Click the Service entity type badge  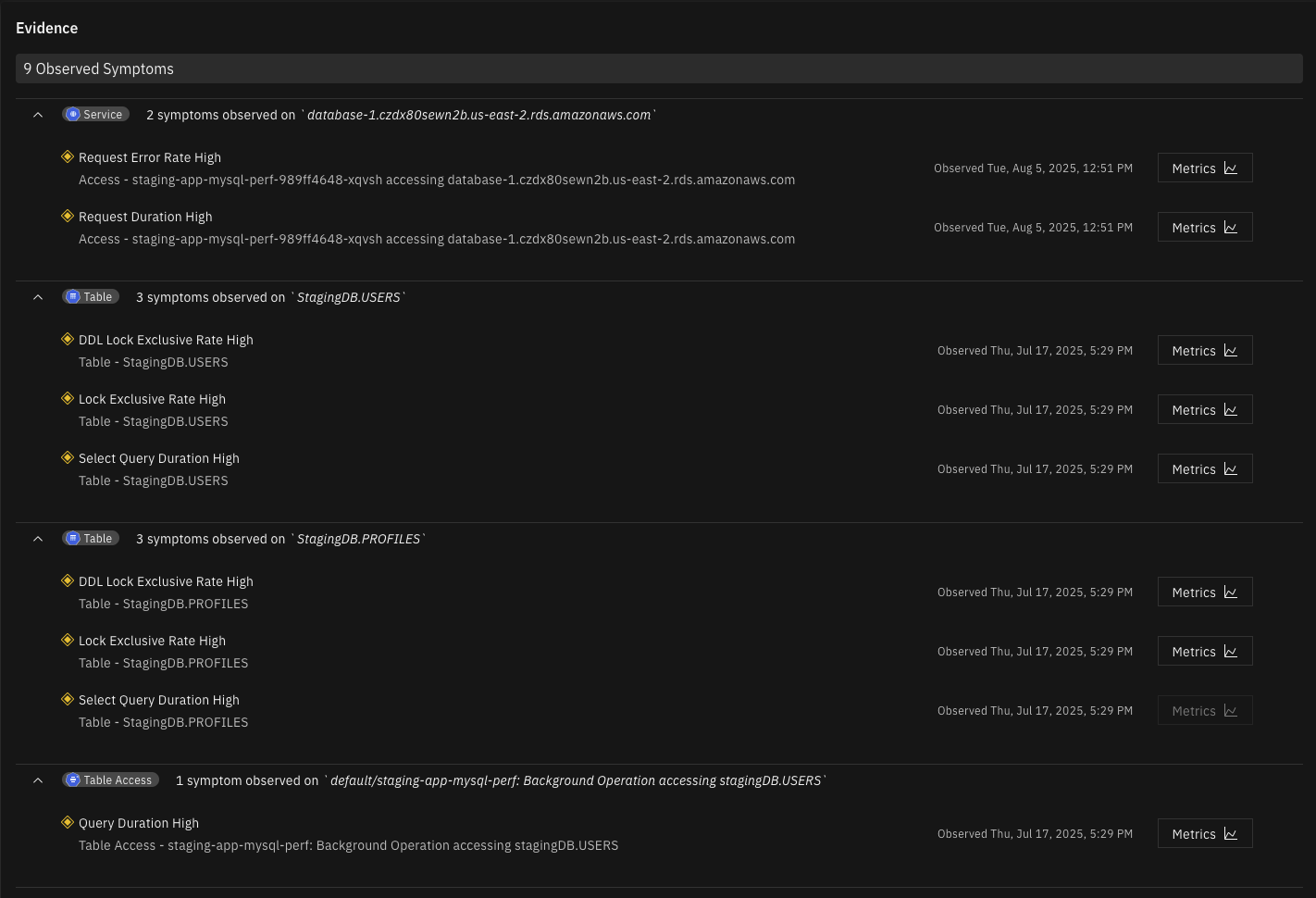click(95, 115)
